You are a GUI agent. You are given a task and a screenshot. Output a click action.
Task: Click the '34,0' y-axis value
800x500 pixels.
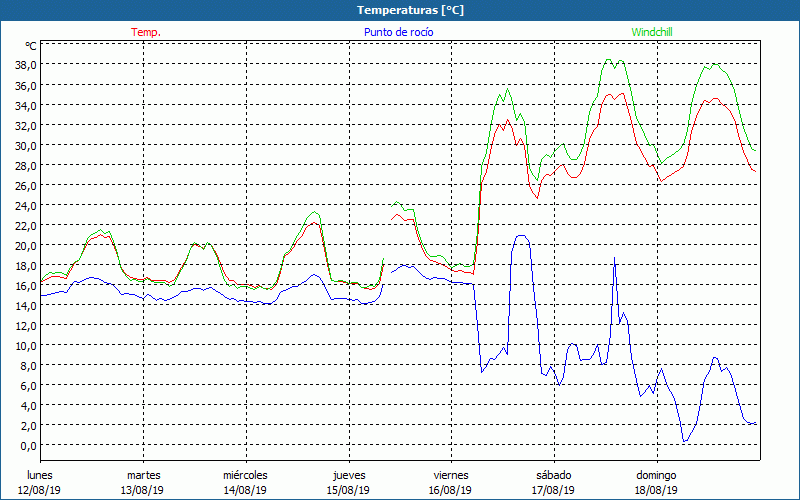pyautogui.click(x=27, y=106)
